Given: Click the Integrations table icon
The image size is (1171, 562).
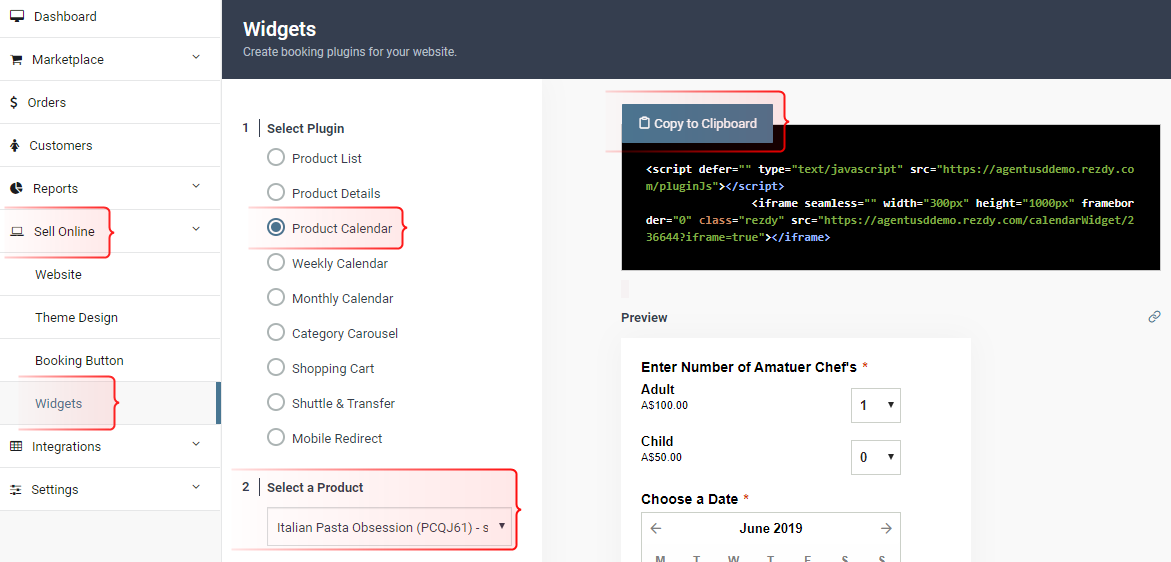Looking at the screenshot, I should point(16,446).
